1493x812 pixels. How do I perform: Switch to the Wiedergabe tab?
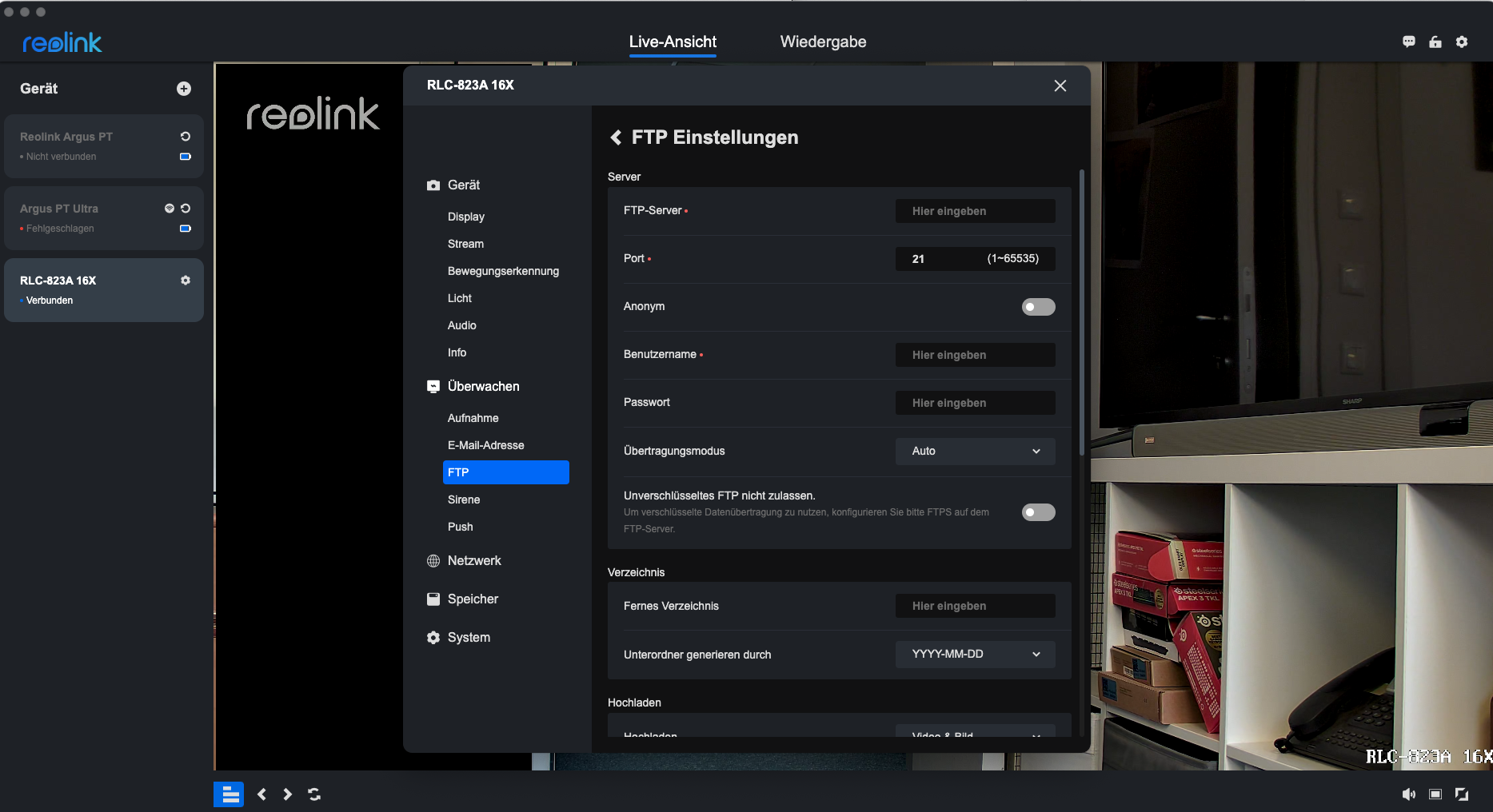point(823,42)
